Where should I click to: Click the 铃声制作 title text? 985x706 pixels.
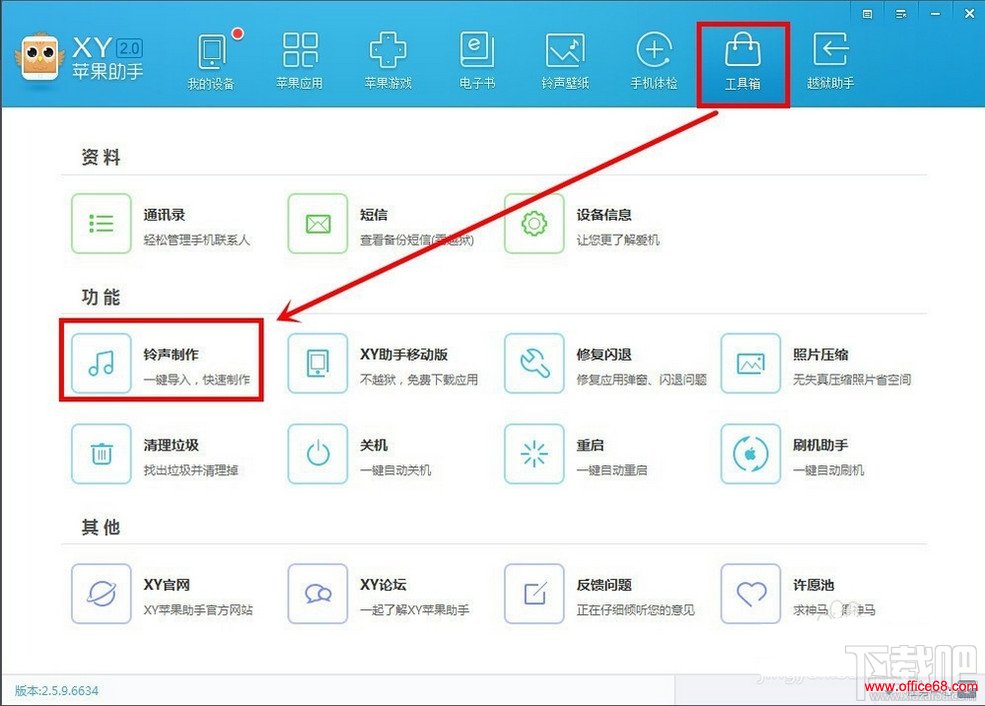pos(171,354)
